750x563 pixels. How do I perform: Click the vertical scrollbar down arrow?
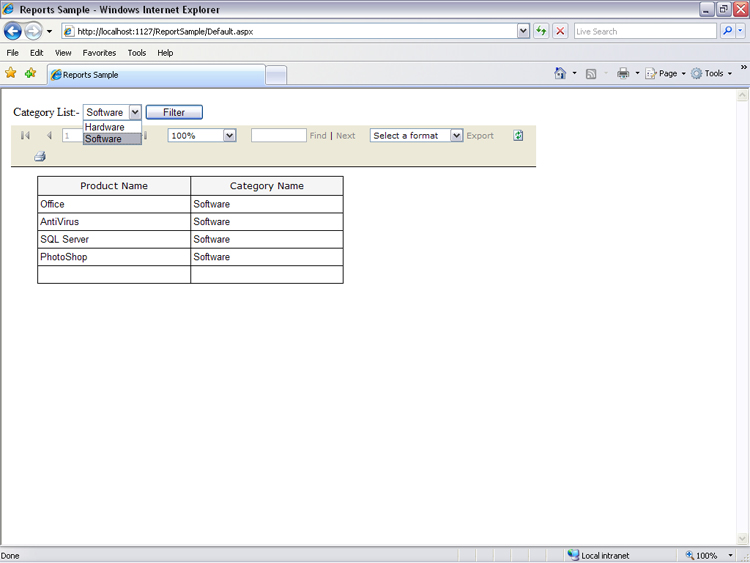(x=742, y=539)
